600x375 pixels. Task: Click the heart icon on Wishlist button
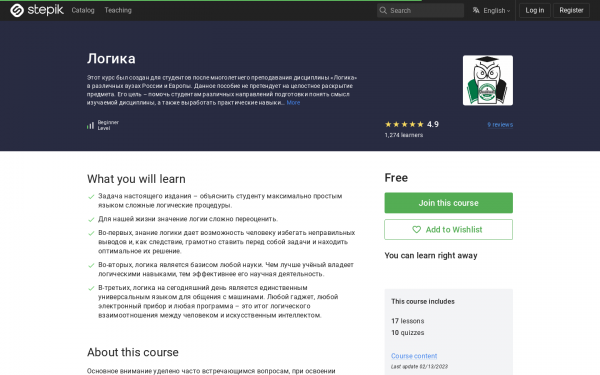tap(416, 230)
